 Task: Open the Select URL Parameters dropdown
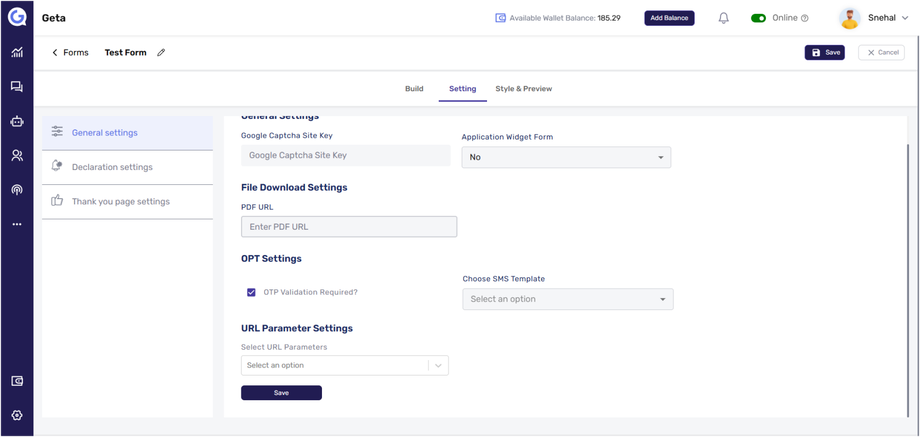pos(344,366)
